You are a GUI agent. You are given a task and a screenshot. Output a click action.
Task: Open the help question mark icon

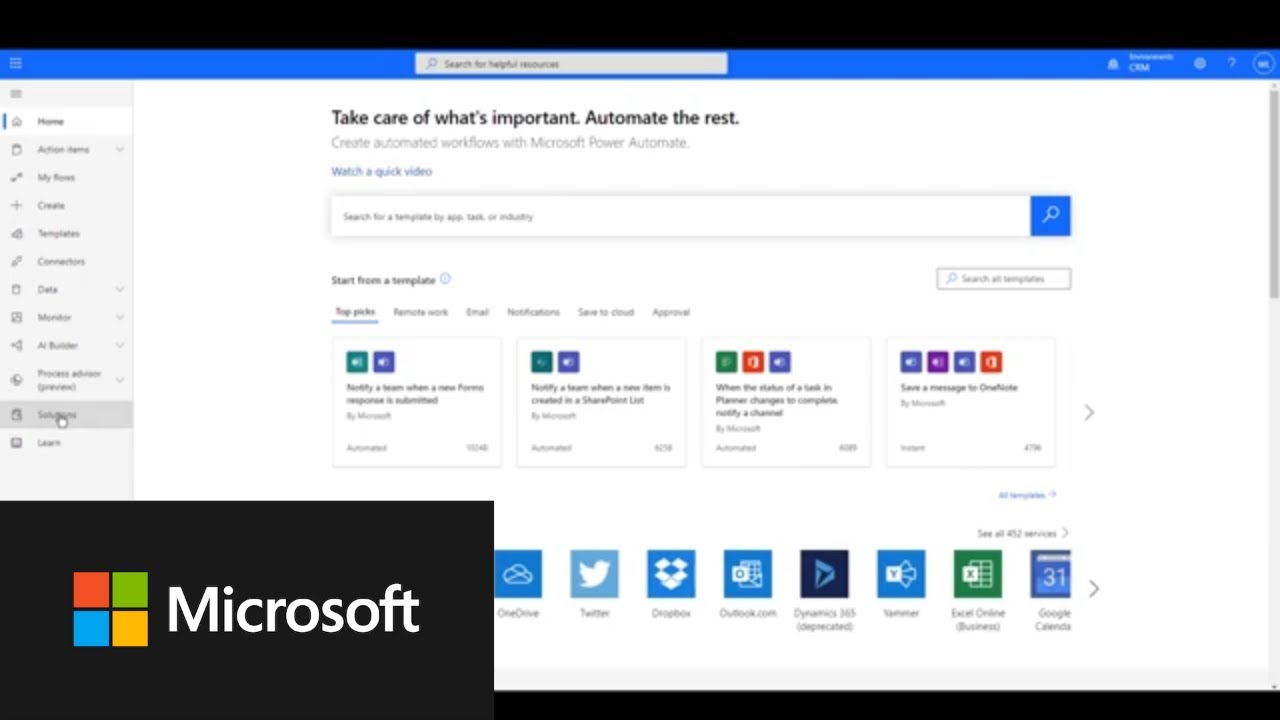click(x=1232, y=64)
